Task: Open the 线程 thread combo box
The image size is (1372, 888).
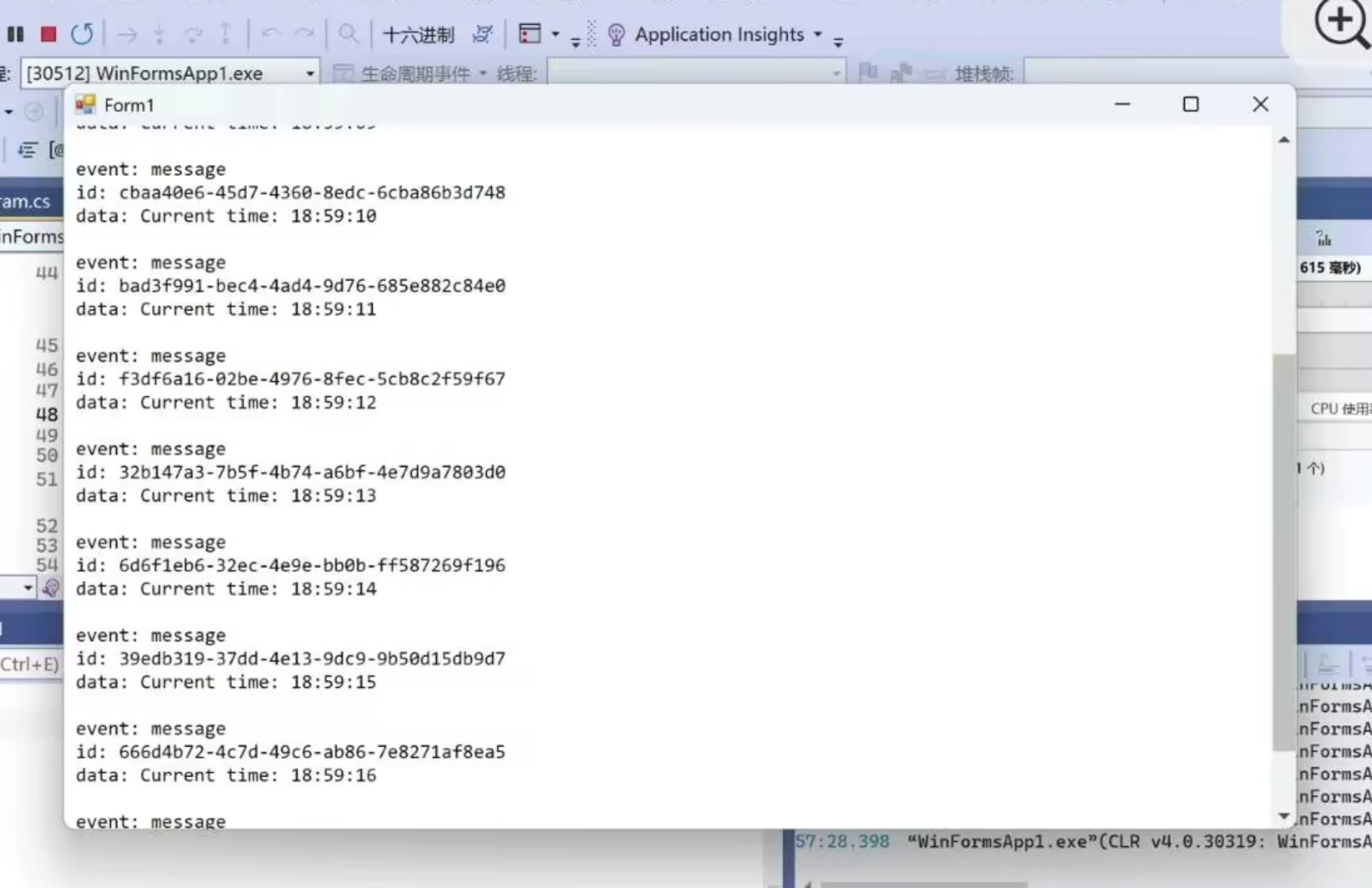Action: pyautogui.click(x=695, y=74)
